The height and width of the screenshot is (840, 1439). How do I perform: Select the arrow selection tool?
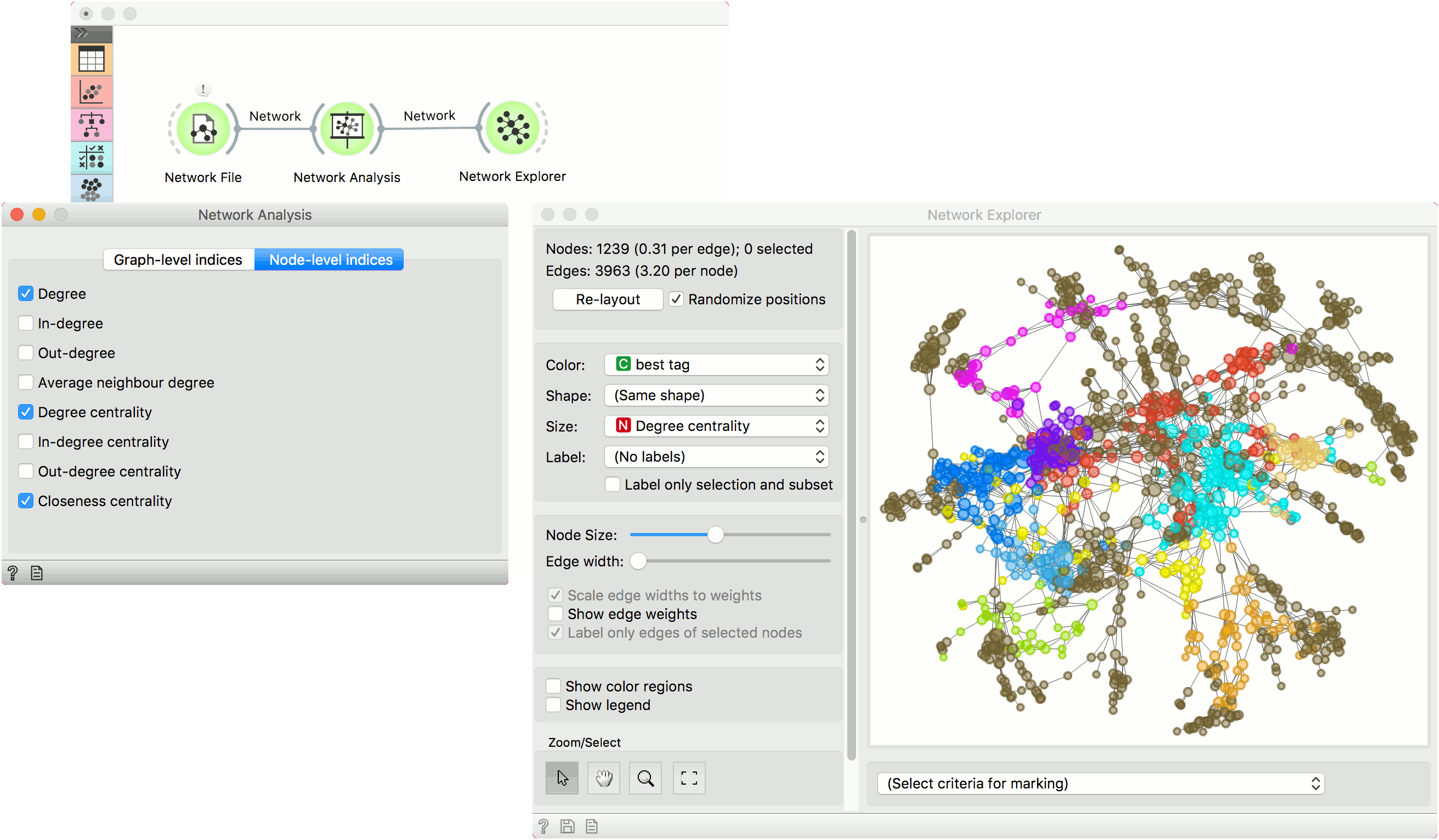click(562, 777)
